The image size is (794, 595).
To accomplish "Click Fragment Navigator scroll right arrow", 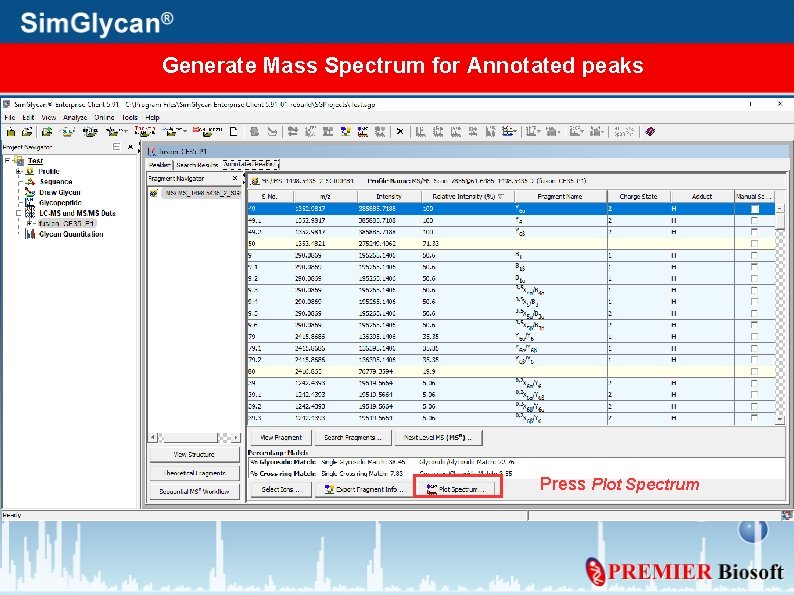I will [x=236, y=437].
